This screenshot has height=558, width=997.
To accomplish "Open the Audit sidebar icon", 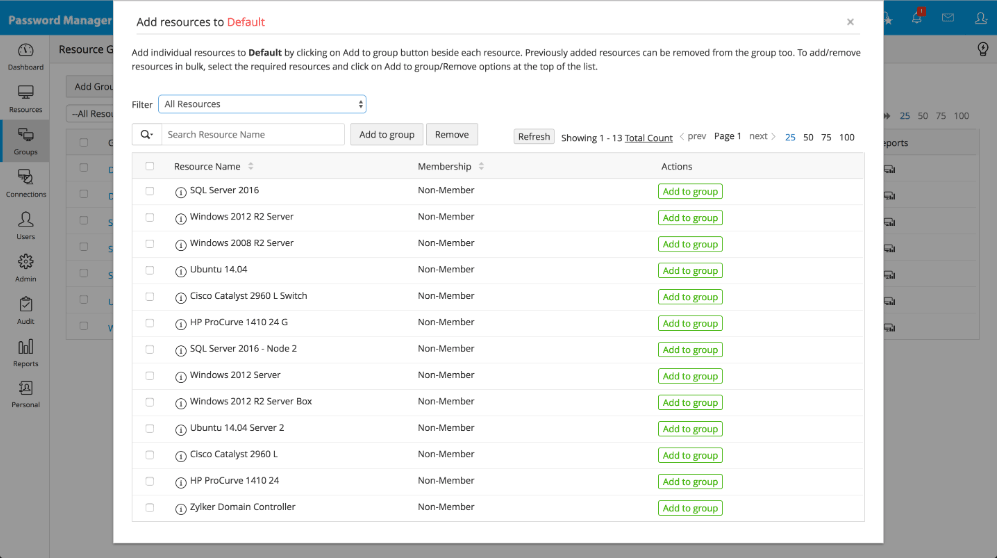I will [25, 306].
